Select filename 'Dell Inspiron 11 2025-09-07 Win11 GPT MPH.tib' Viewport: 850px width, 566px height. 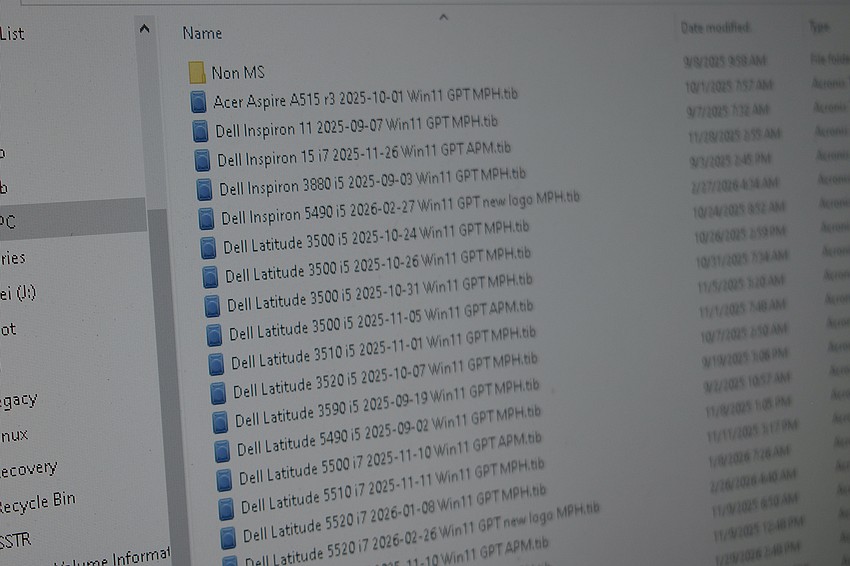(356, 126)
